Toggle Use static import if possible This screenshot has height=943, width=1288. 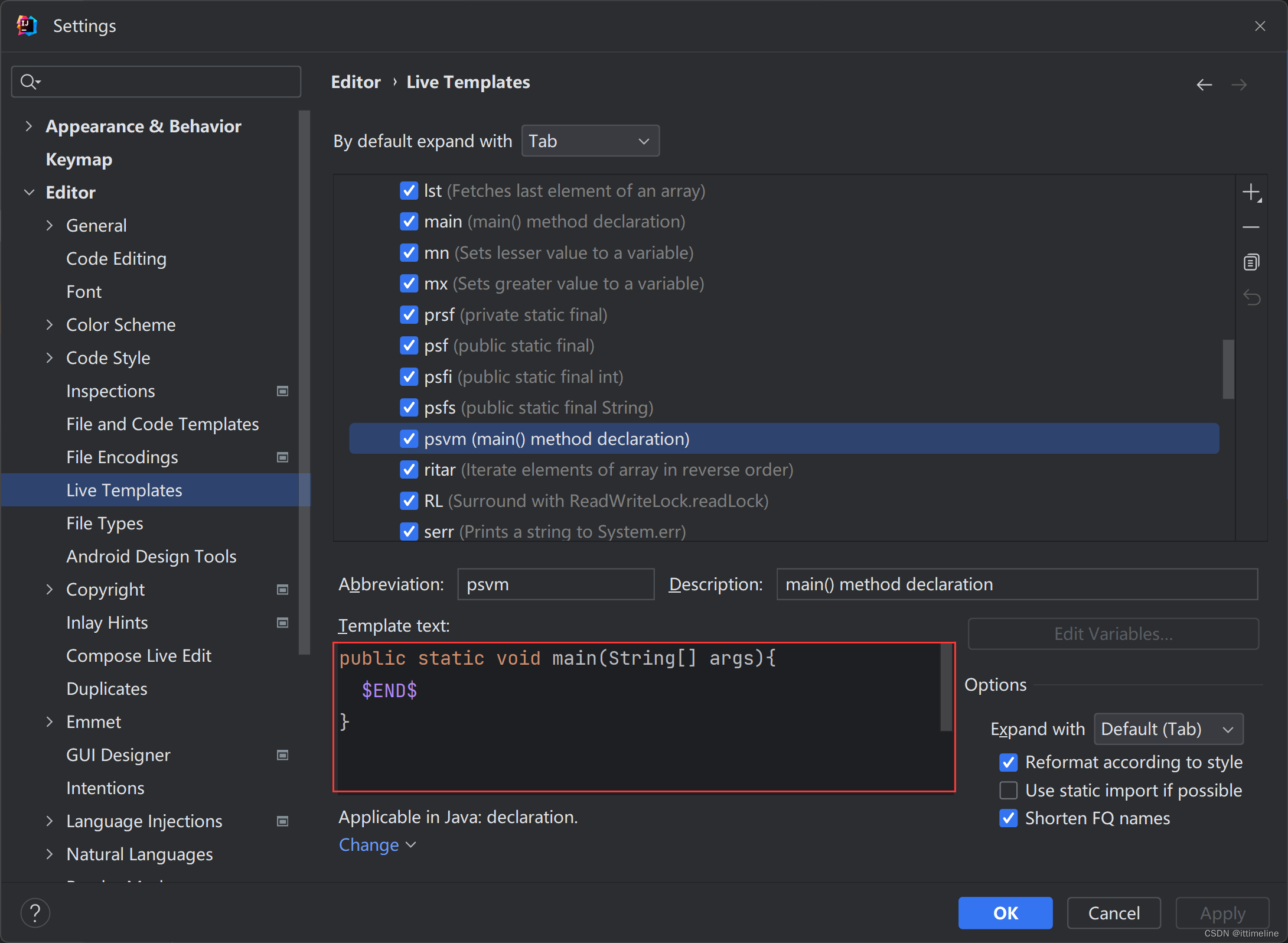click(x=1008, y=790)
